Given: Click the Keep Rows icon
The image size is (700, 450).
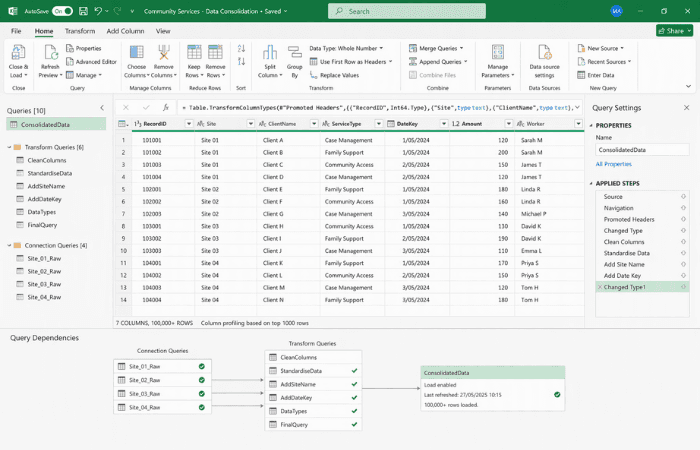Looking at the screenshot, I should pyautogui.click(x=194, y=52).
